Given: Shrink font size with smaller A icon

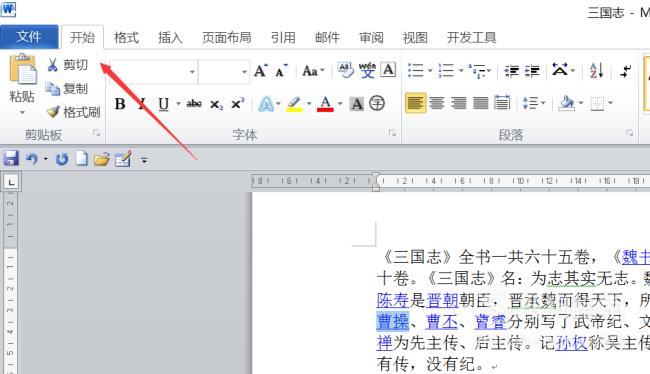Looking at the screenshot, I should (x=281, y=70).
